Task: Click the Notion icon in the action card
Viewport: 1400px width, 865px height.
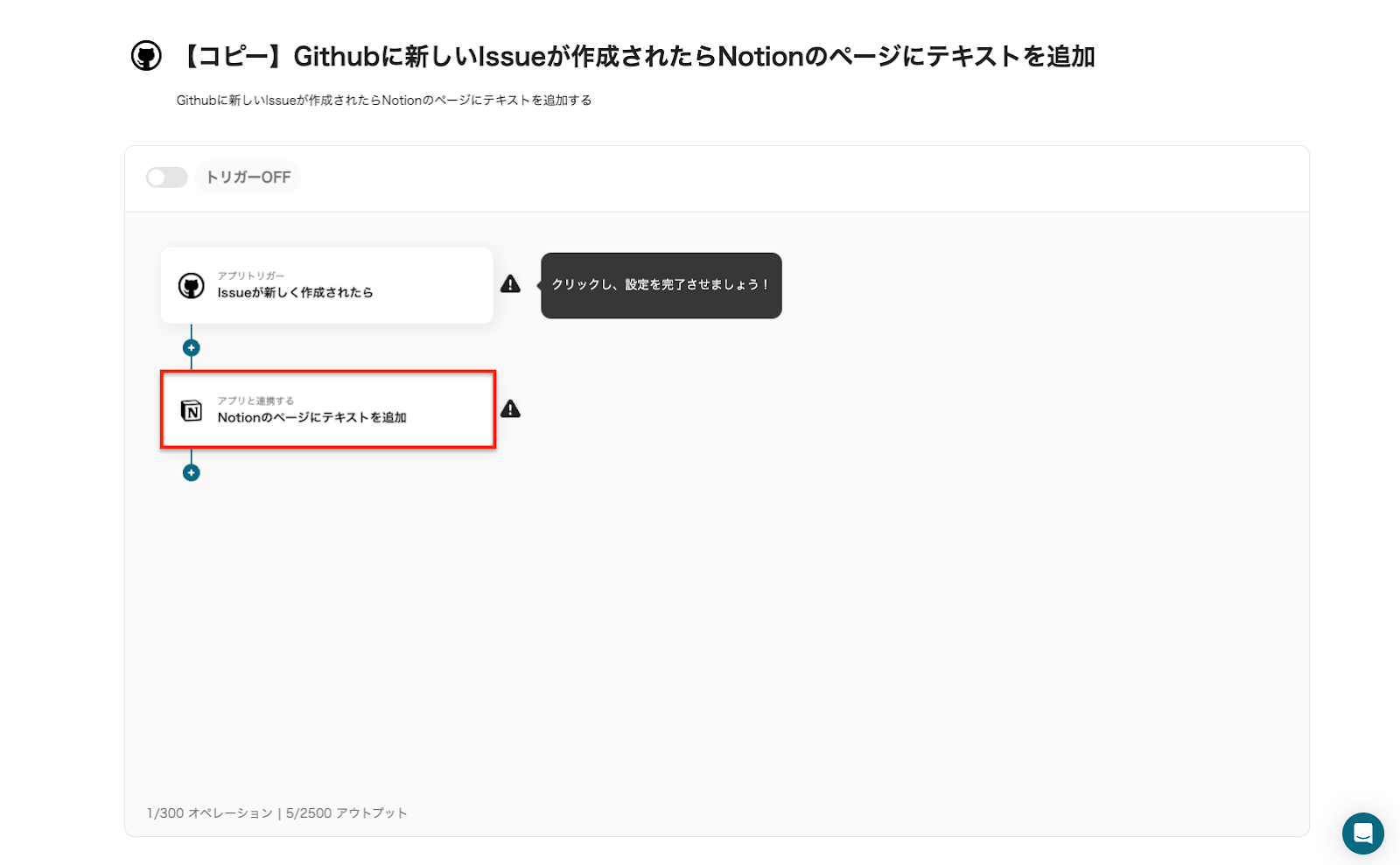Action: [x=192, y=410]
